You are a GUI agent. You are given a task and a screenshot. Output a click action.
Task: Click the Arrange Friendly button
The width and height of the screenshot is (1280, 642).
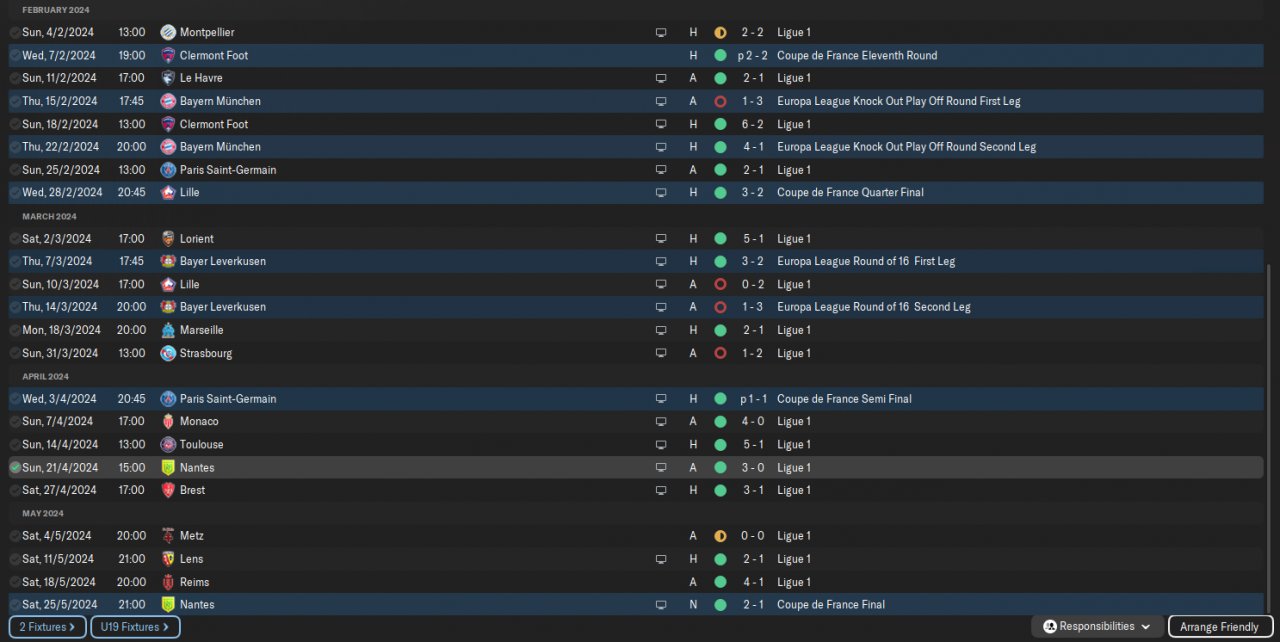click(x=1218, y=627)
